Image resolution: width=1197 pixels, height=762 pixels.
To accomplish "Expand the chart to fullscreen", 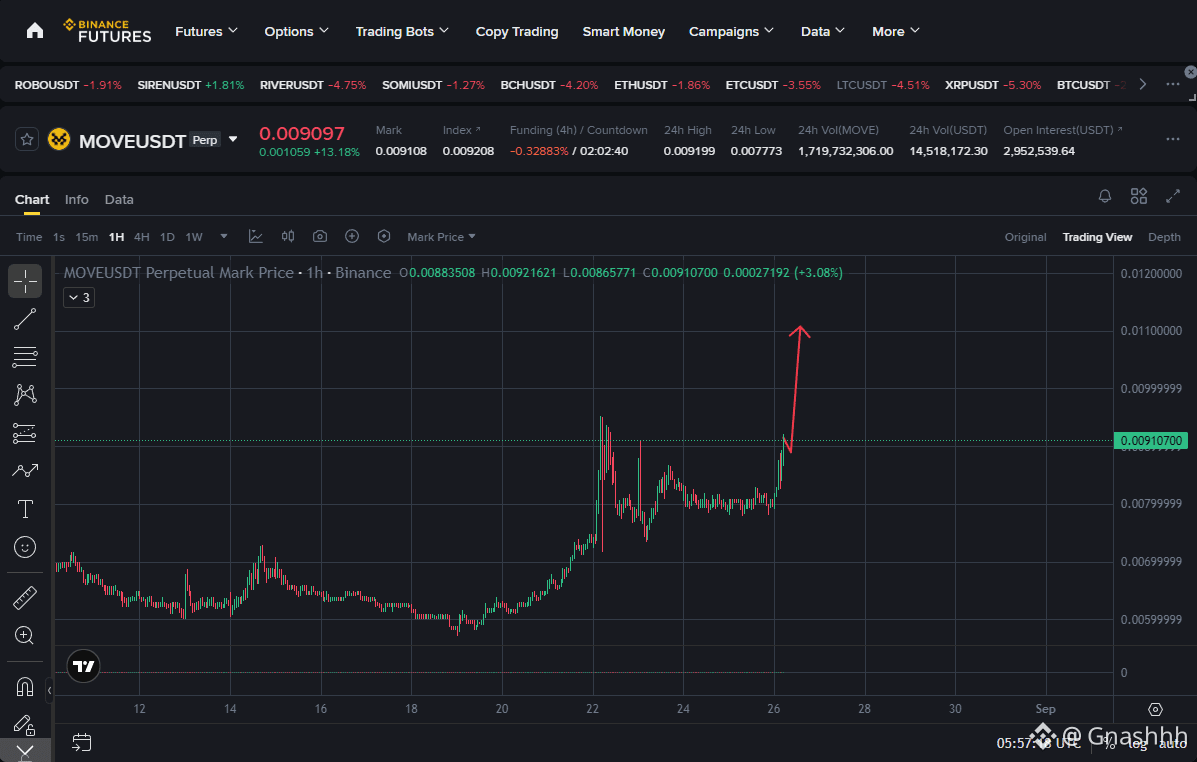I will coord(1173,196).
